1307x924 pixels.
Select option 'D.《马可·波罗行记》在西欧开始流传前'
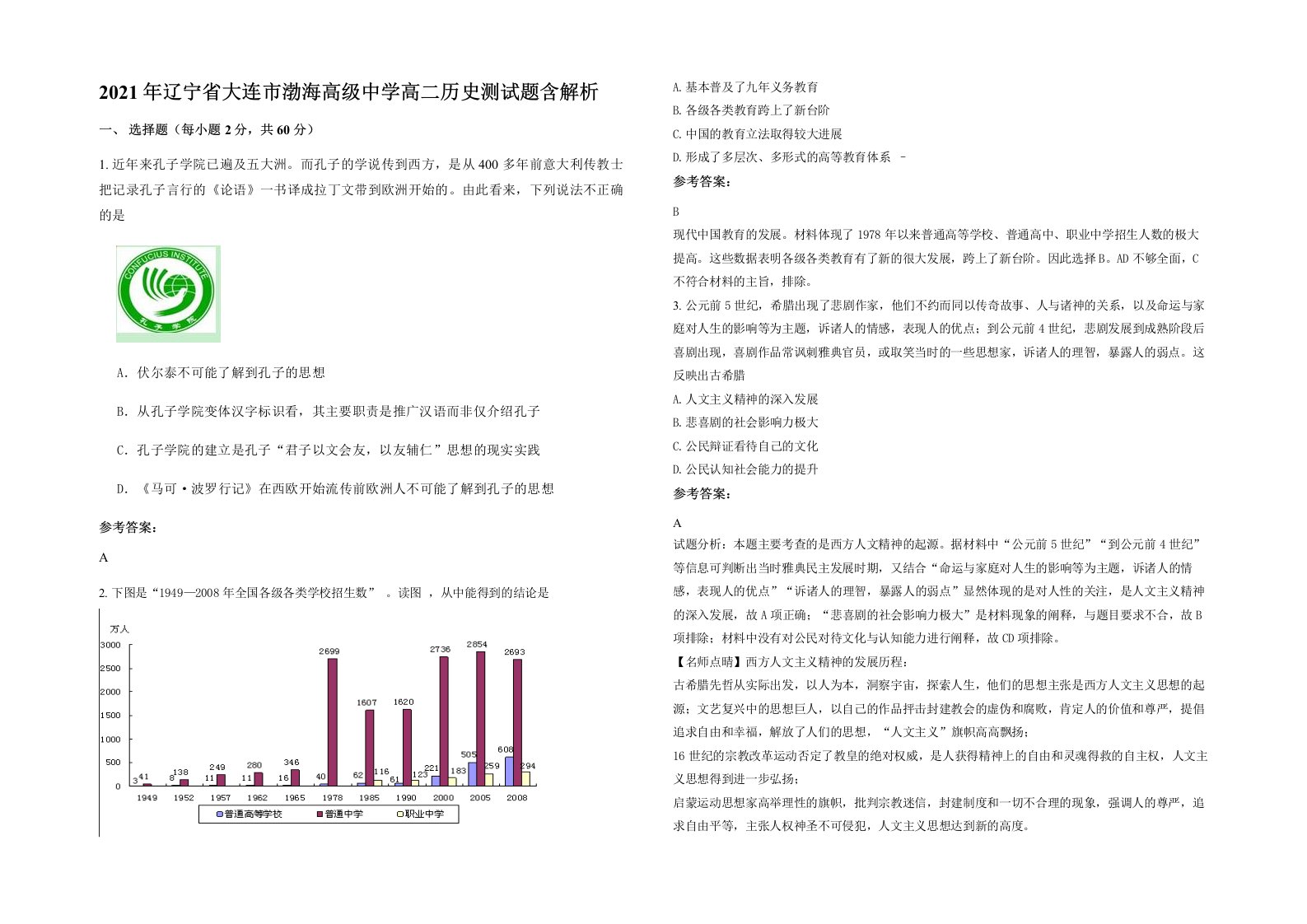tap(335, 488)
